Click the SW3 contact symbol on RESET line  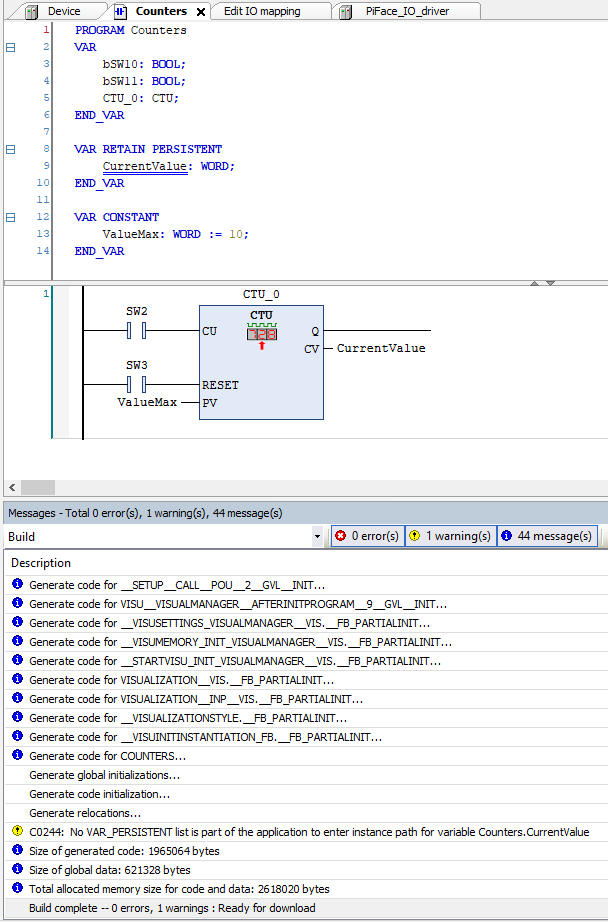[137, 384]
